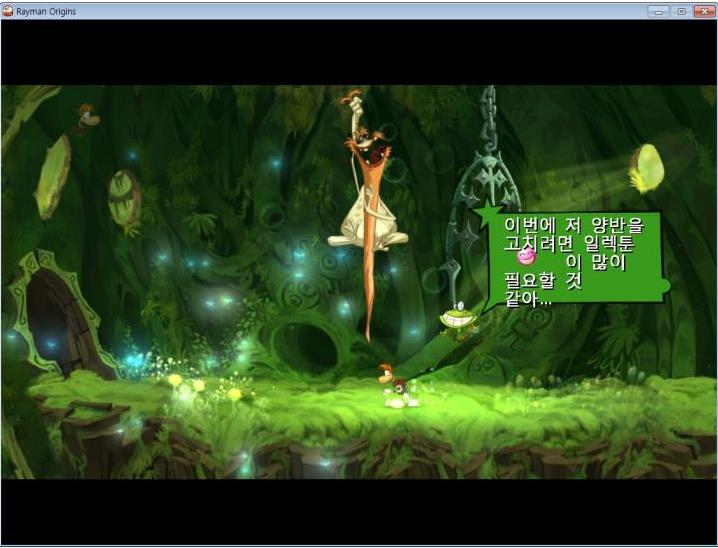
Task: Click the small Rayman head icon at upper left
Action: click(88, 116)
